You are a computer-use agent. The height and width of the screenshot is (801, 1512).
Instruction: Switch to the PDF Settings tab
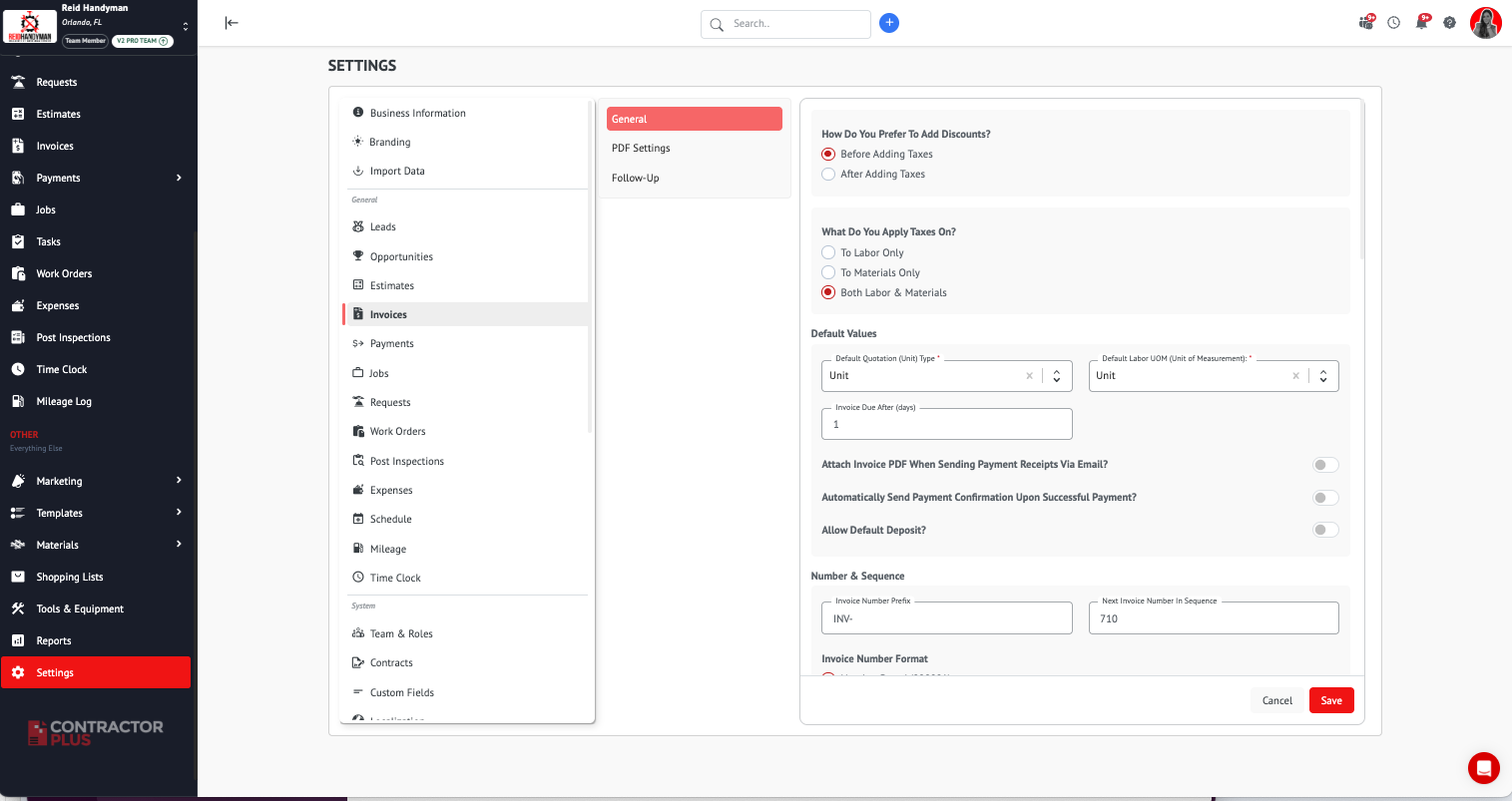641,149
